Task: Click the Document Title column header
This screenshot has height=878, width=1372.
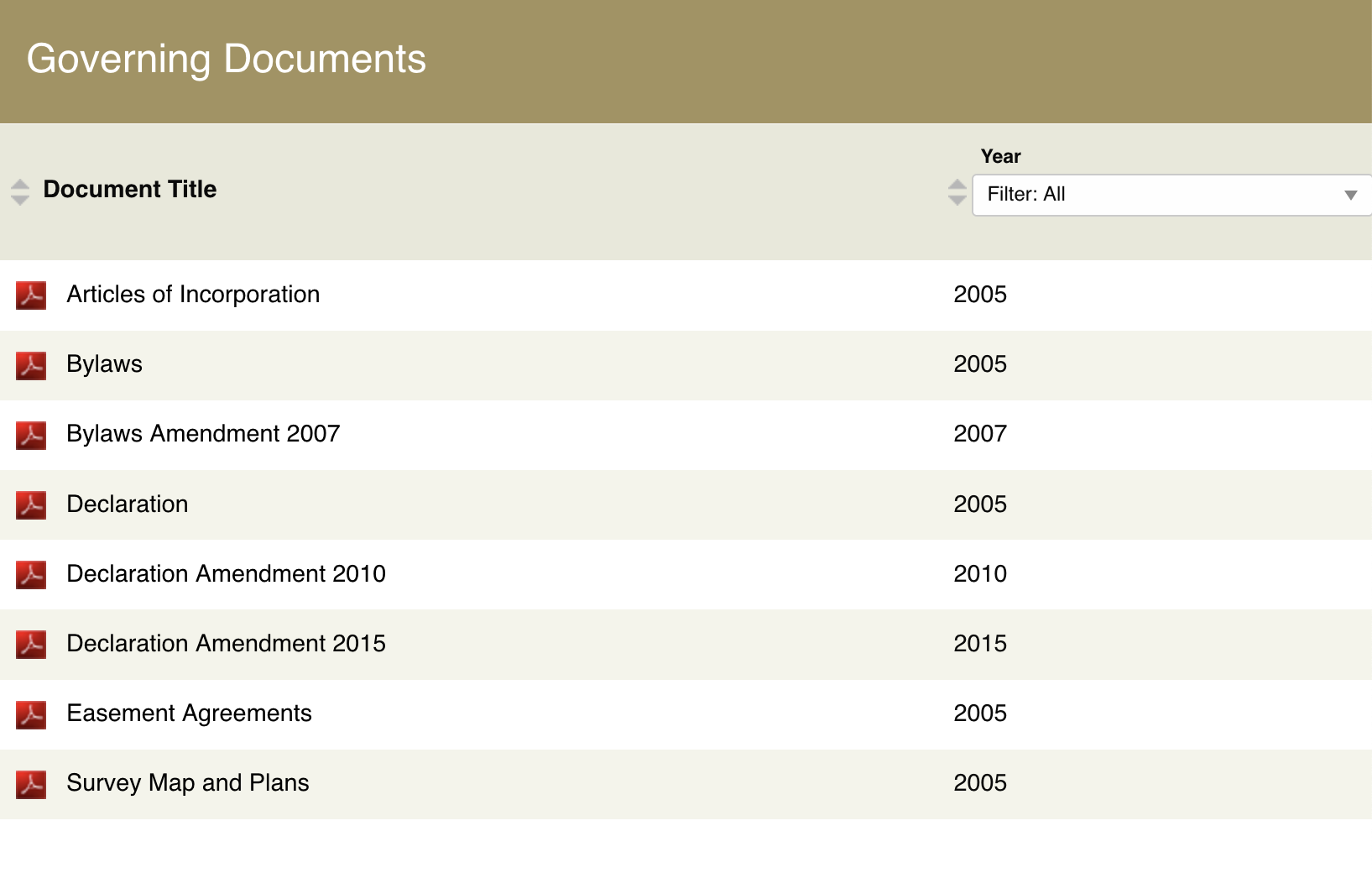Action: (x=130, y=190)
